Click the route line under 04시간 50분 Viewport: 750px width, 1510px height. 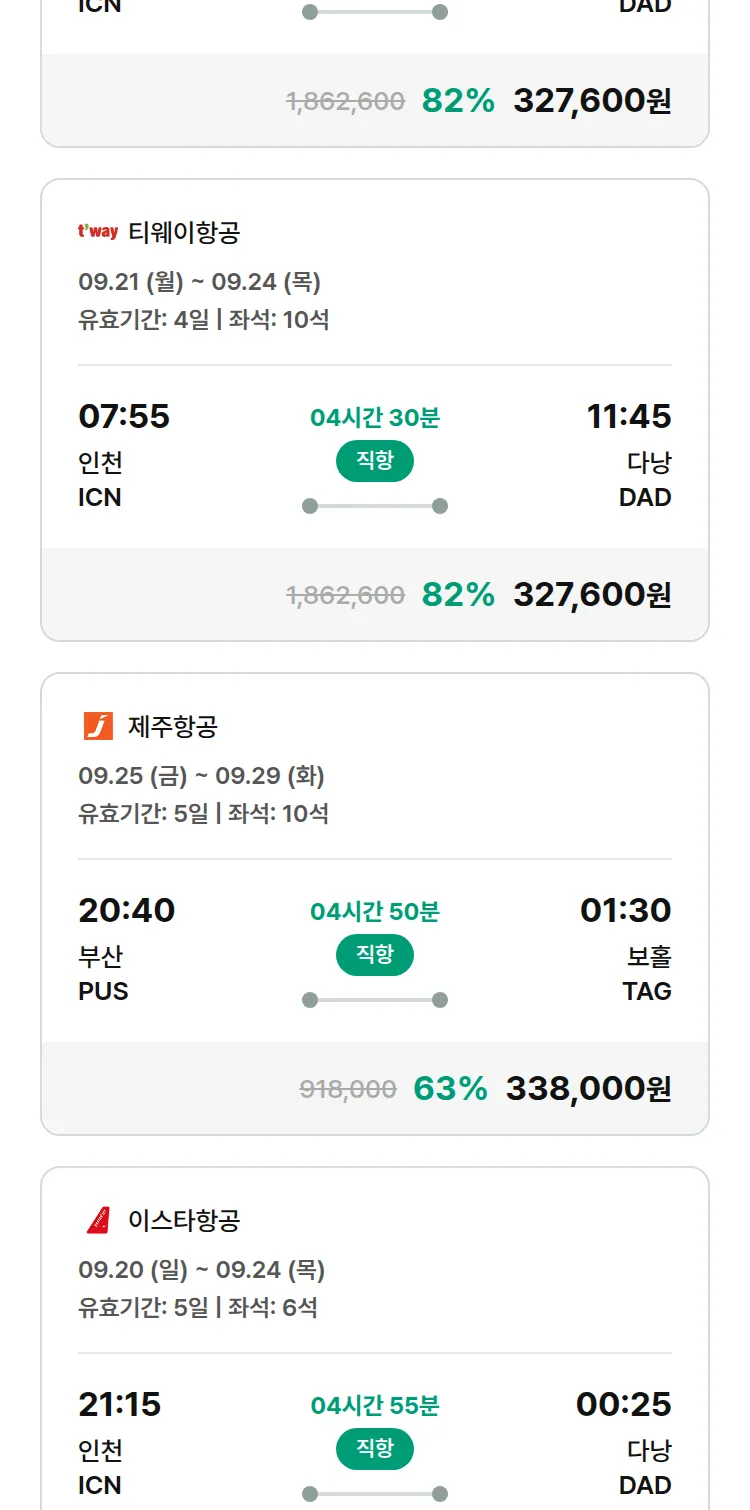375,1000
